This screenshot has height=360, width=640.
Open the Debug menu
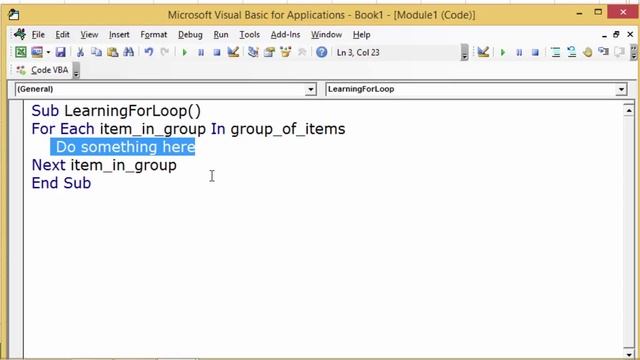tap(190, 35)
